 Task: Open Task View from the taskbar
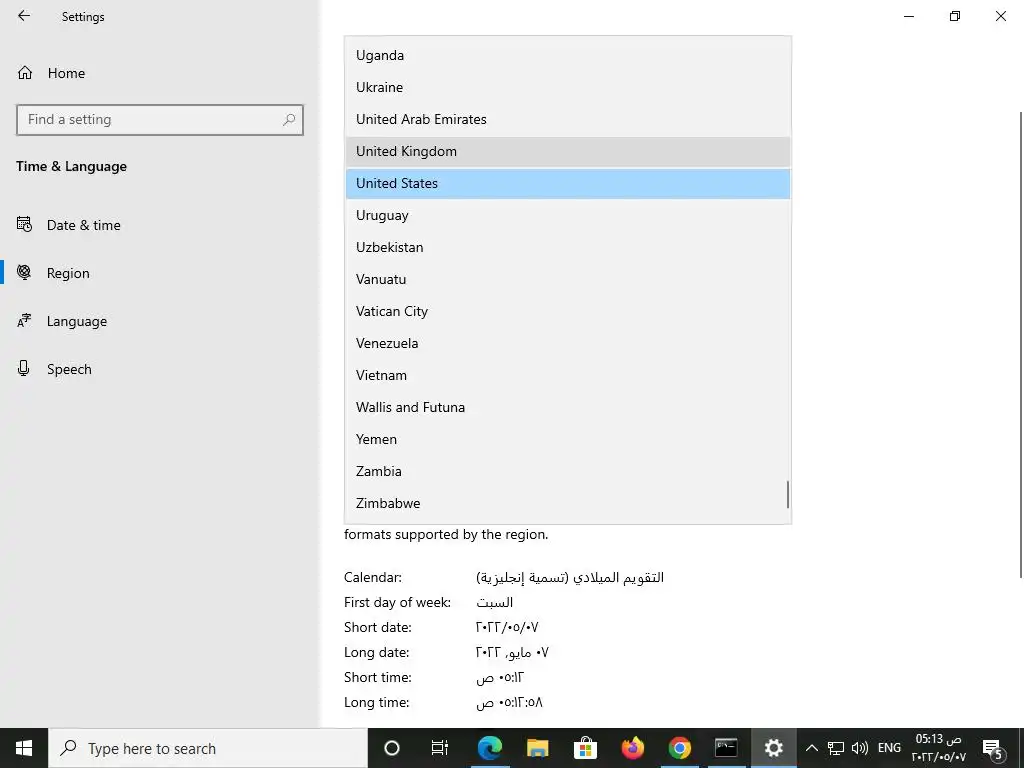pos(440,748)
